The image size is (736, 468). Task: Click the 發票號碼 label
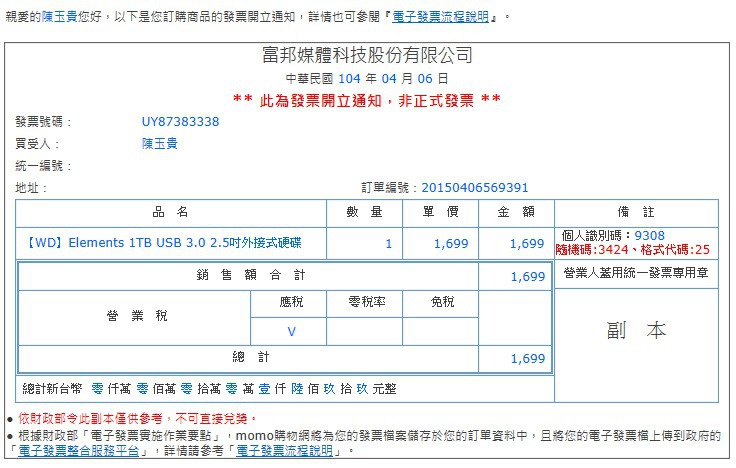44,122
